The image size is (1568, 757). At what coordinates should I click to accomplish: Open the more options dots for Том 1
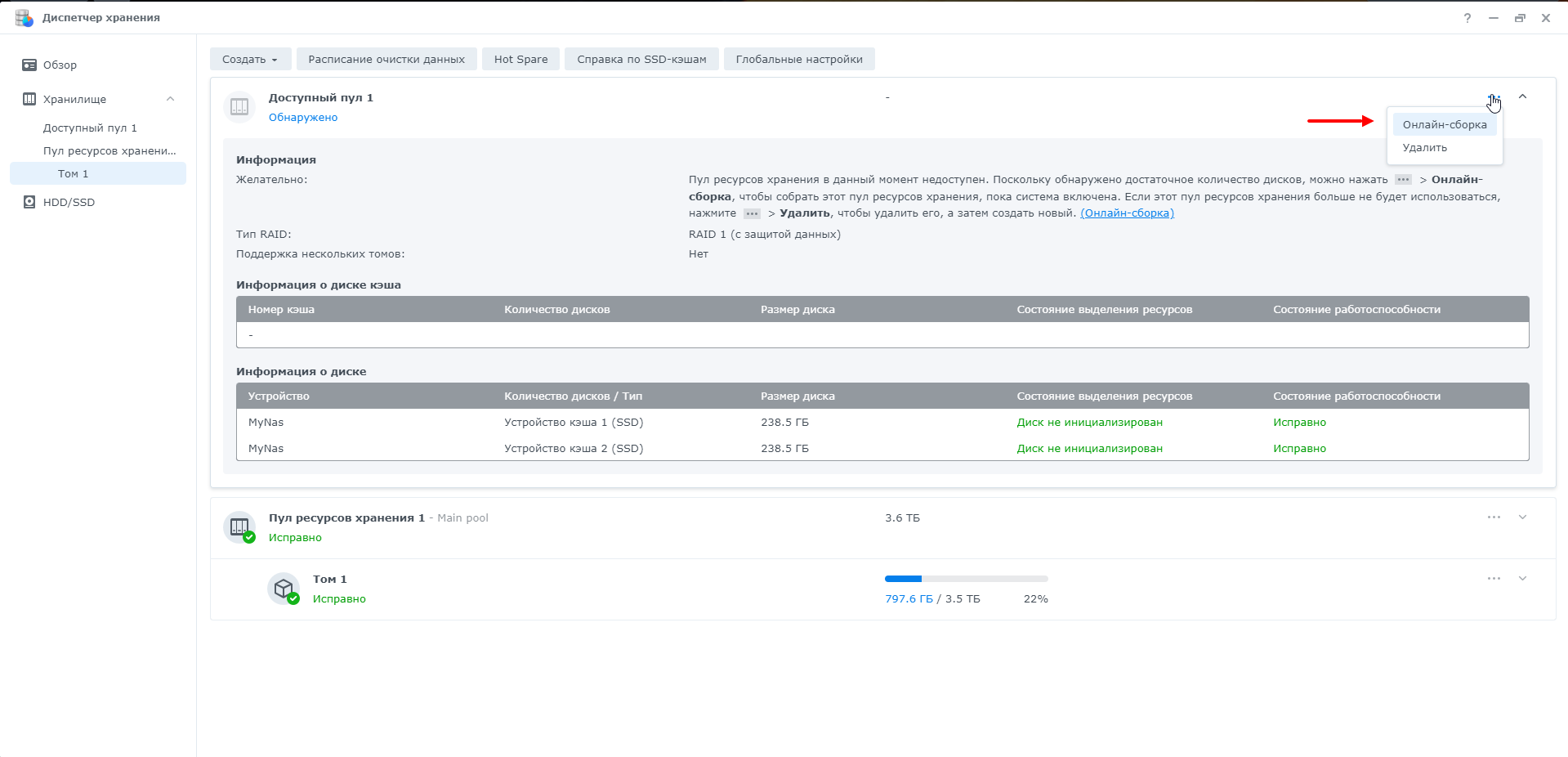1494,579
